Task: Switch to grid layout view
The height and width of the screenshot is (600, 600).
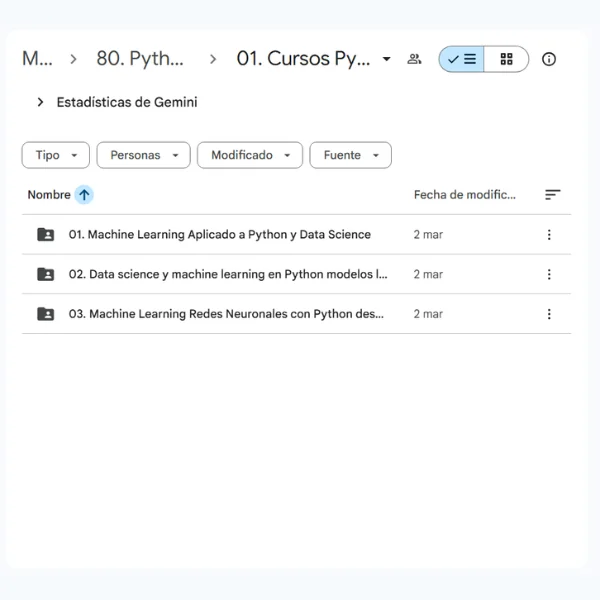Action: [x=506, y=59]
